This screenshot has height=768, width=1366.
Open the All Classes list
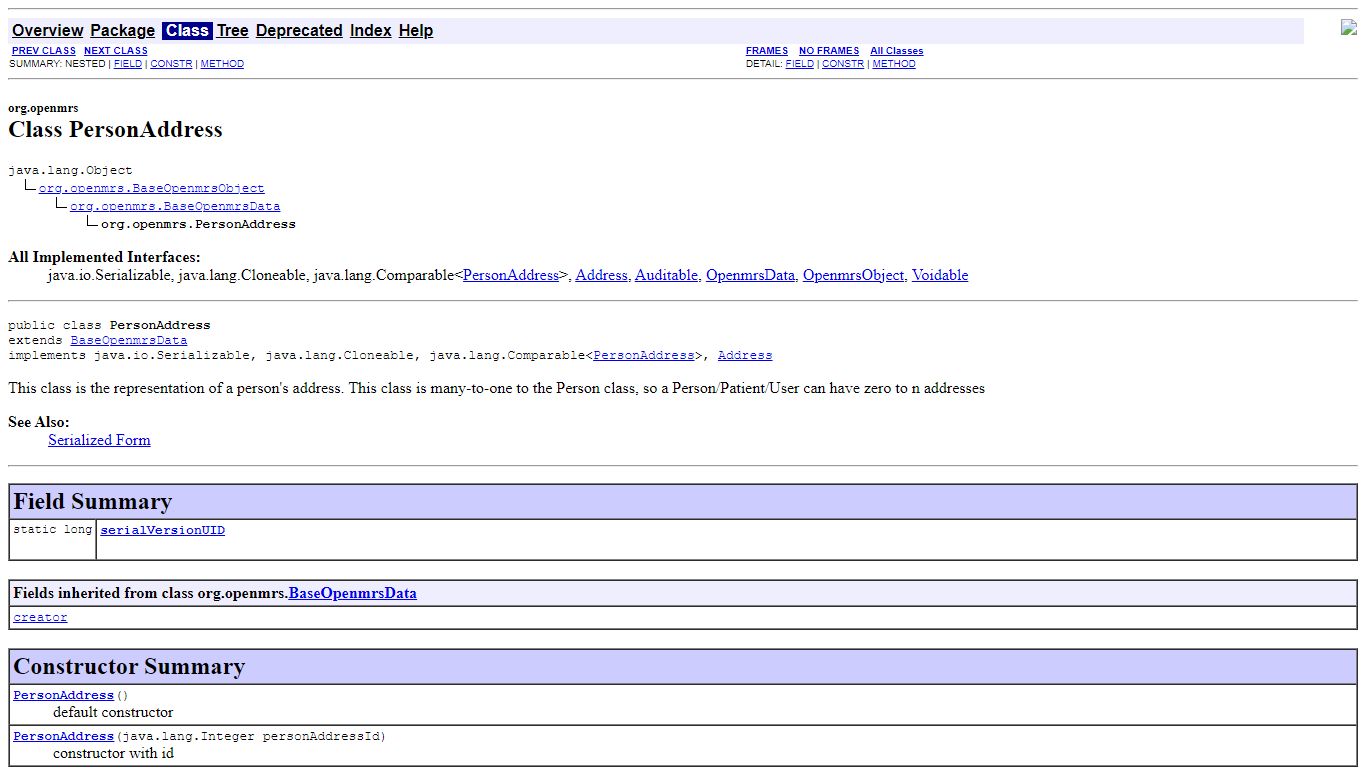point(897,51)
